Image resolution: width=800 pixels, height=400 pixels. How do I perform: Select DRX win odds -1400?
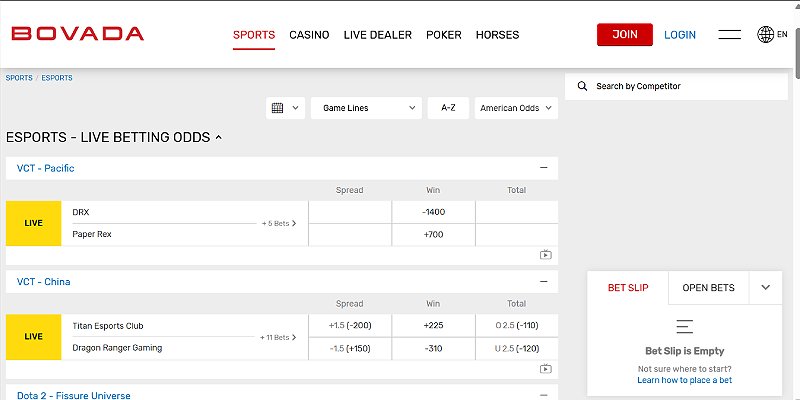[433, 212]
